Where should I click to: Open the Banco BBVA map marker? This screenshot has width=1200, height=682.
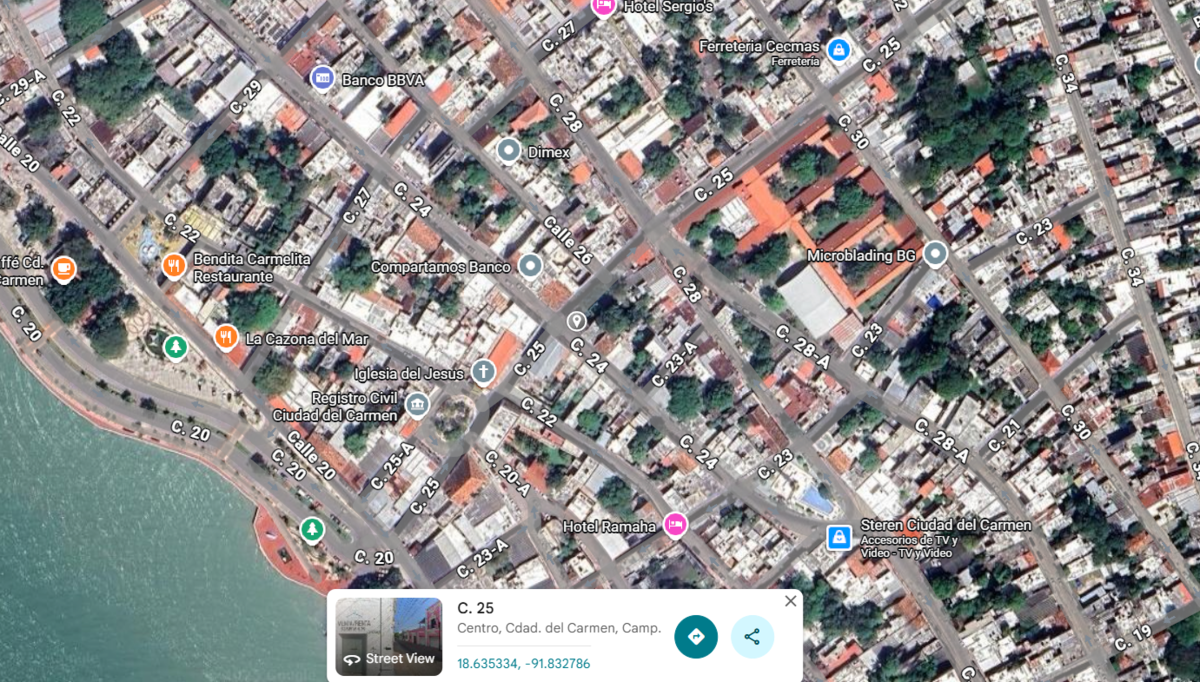(x=322, y=79)
